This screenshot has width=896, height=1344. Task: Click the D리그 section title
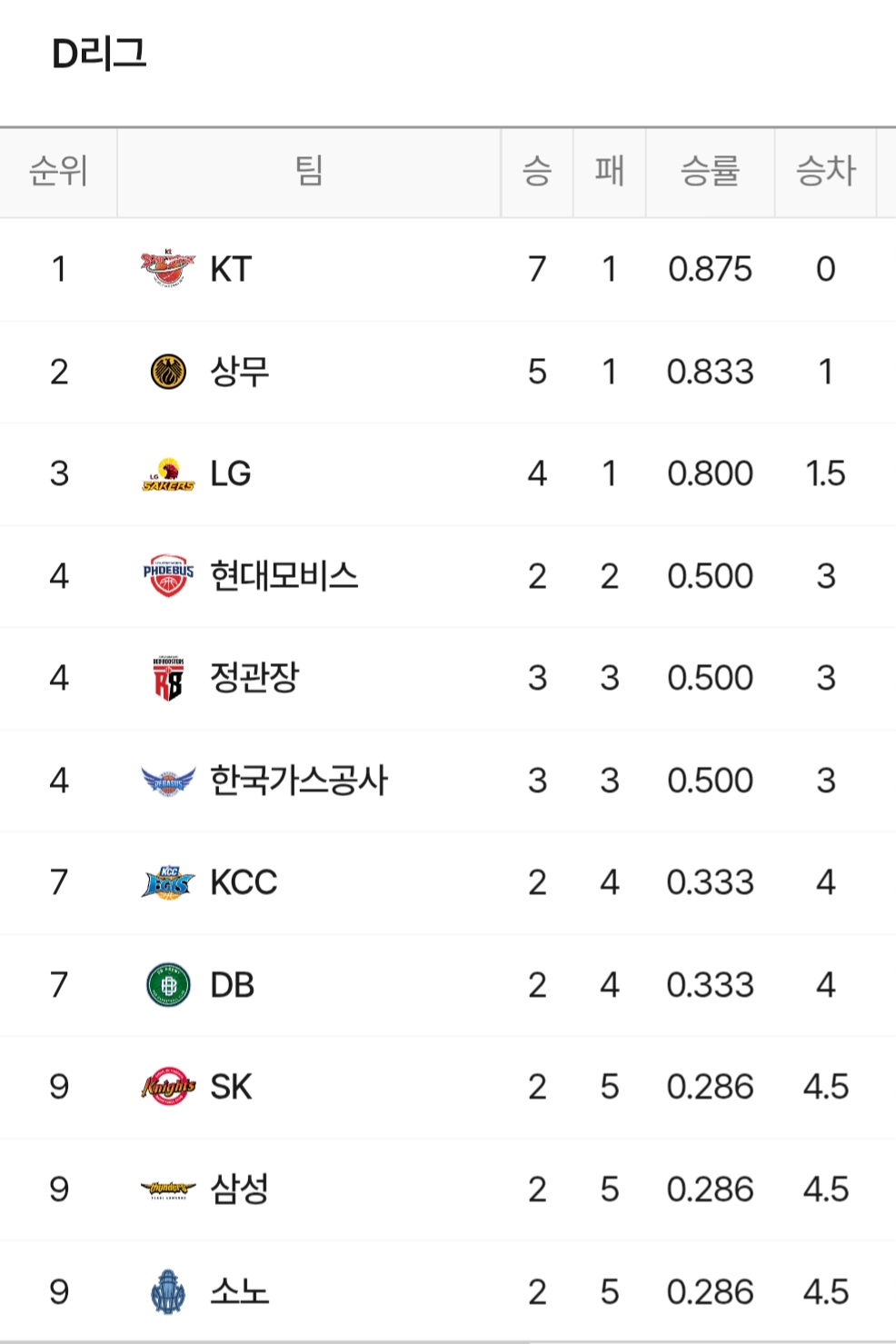(x=99, y=55)
